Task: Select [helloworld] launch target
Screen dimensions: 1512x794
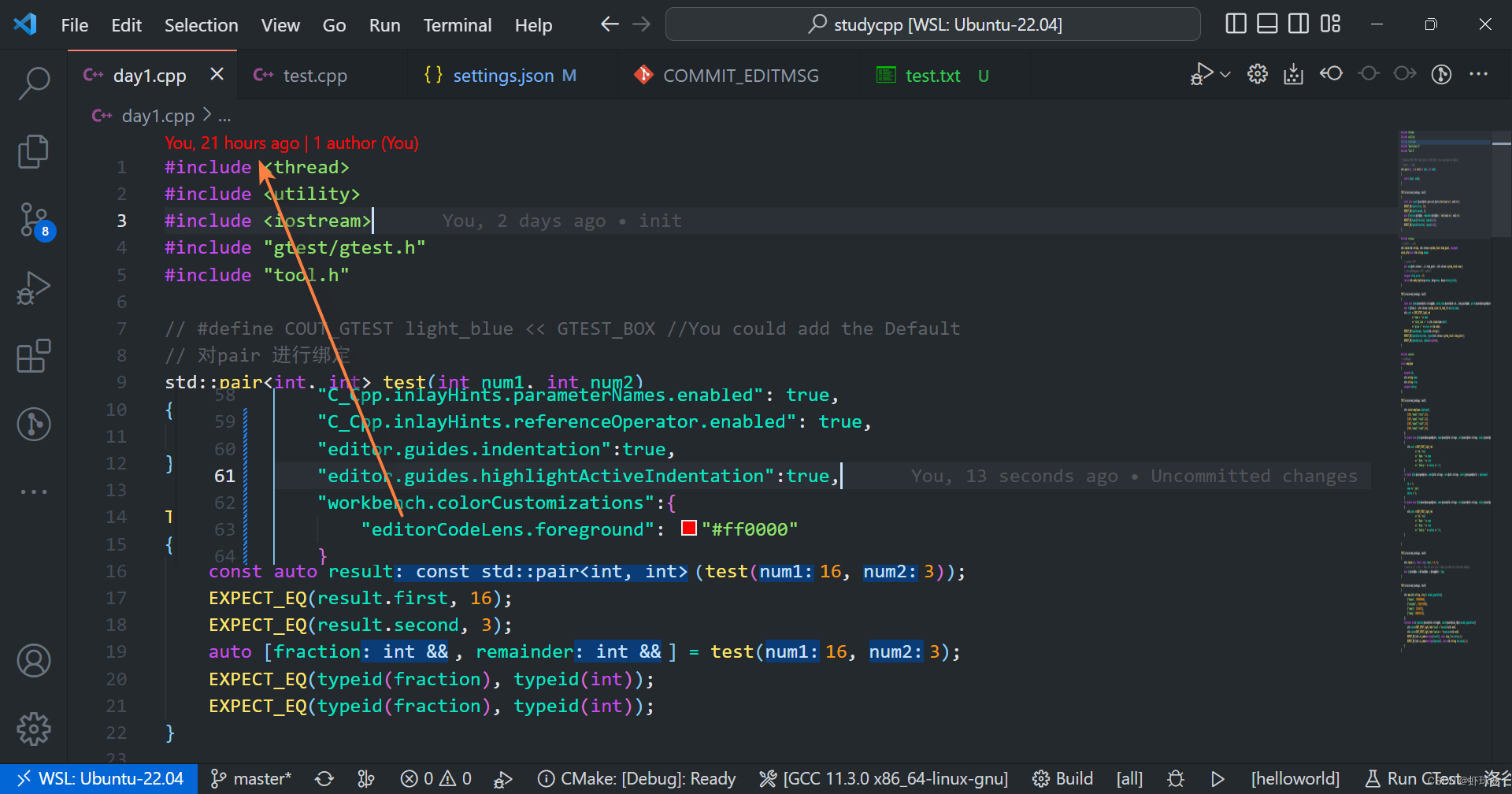Action: tap(1295, 778)
